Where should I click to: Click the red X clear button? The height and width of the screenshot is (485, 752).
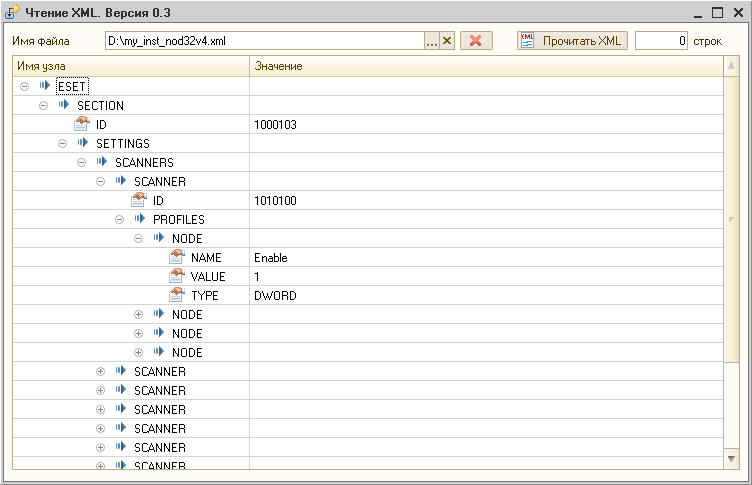[x=476, y=41]
